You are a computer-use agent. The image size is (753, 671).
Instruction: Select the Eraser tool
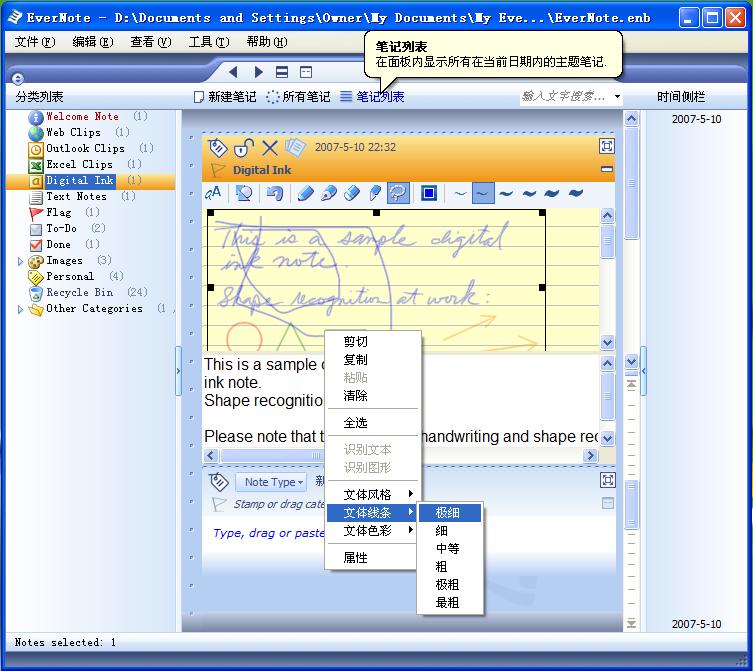point(352,194)
